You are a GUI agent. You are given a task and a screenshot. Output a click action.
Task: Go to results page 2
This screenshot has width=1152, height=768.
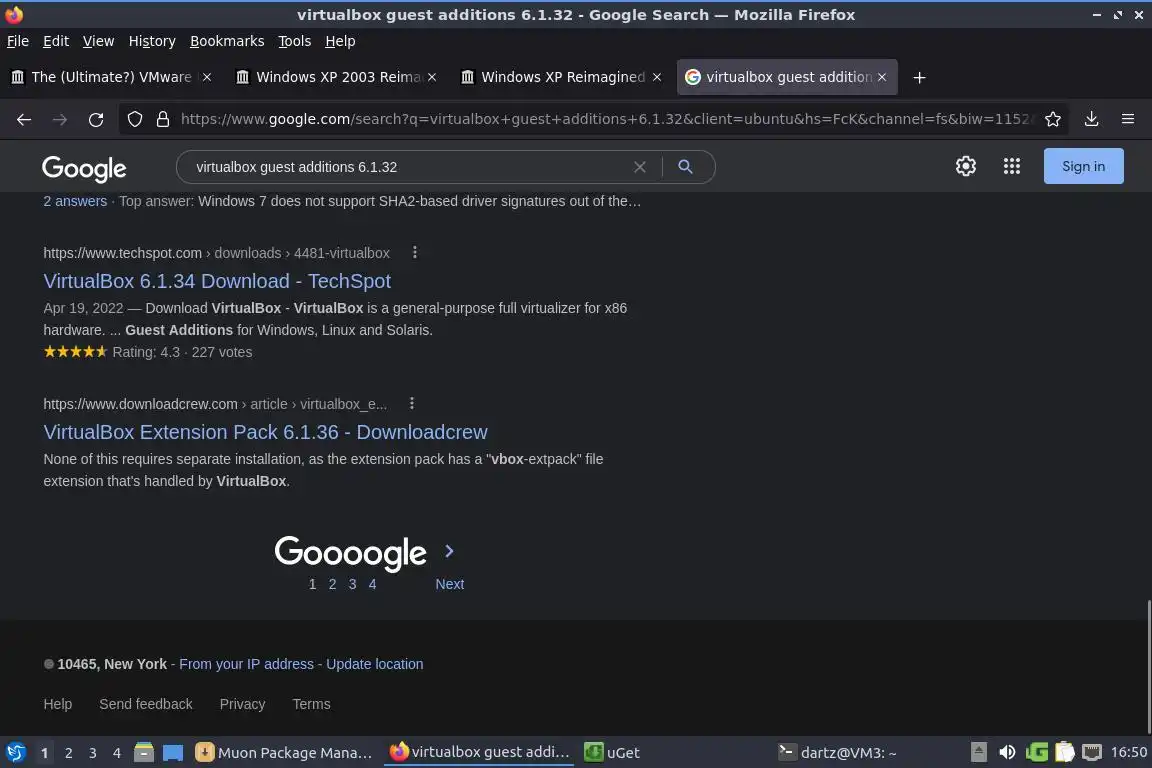coord(332,584)
